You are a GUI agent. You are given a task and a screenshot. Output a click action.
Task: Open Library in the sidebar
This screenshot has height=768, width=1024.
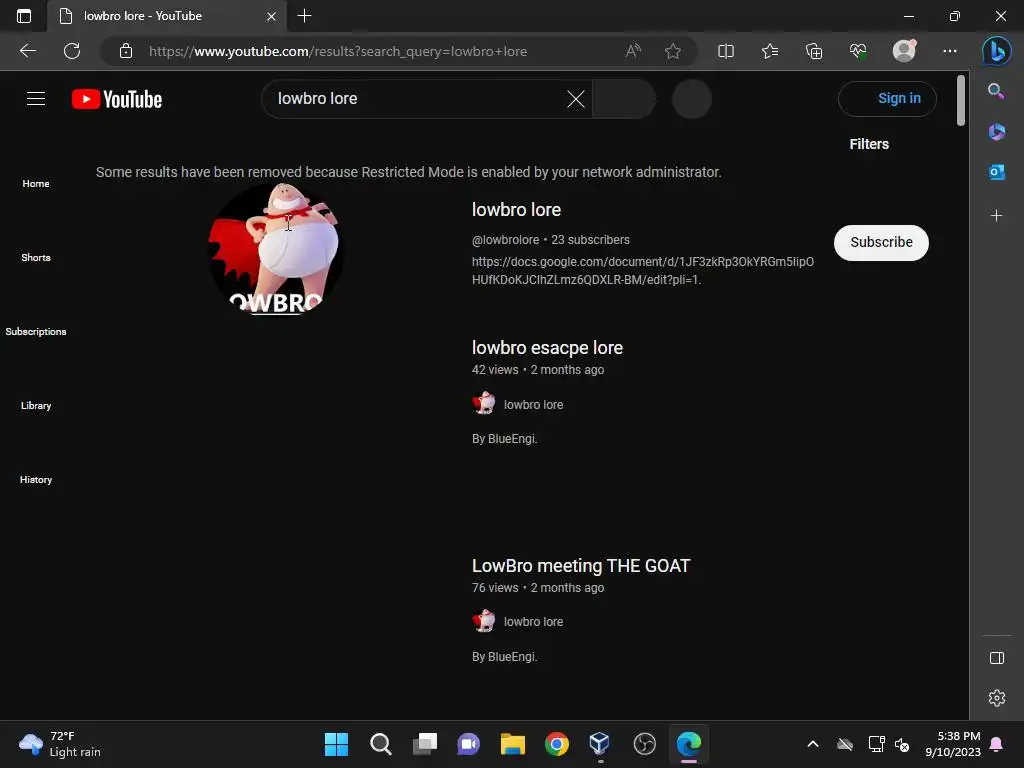pyautogui.click(x=36, y=406)
